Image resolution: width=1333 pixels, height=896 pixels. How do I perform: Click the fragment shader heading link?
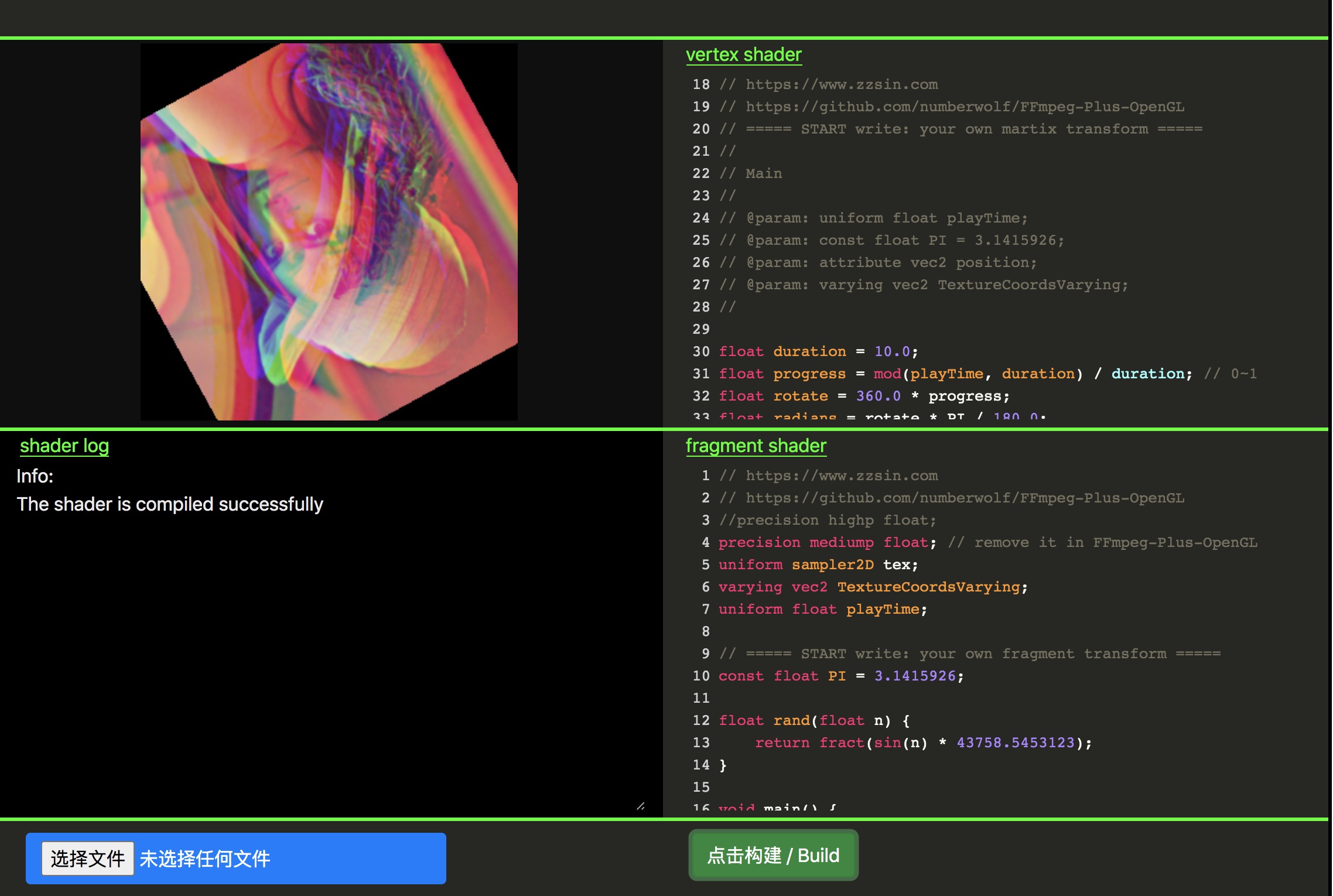pos(756,446)
